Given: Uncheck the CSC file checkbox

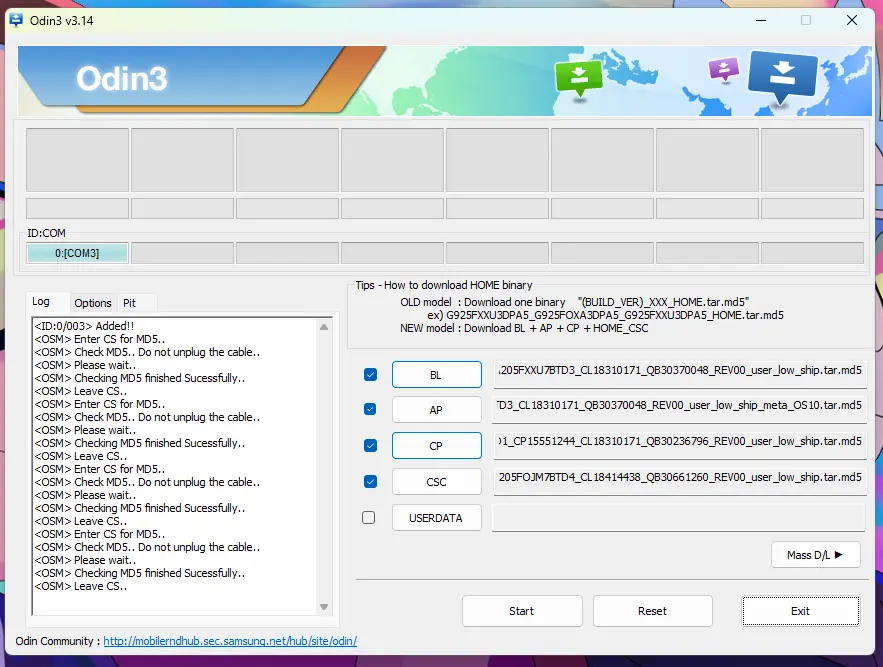Looking at the screenshot, I should (x=370, y=482).
